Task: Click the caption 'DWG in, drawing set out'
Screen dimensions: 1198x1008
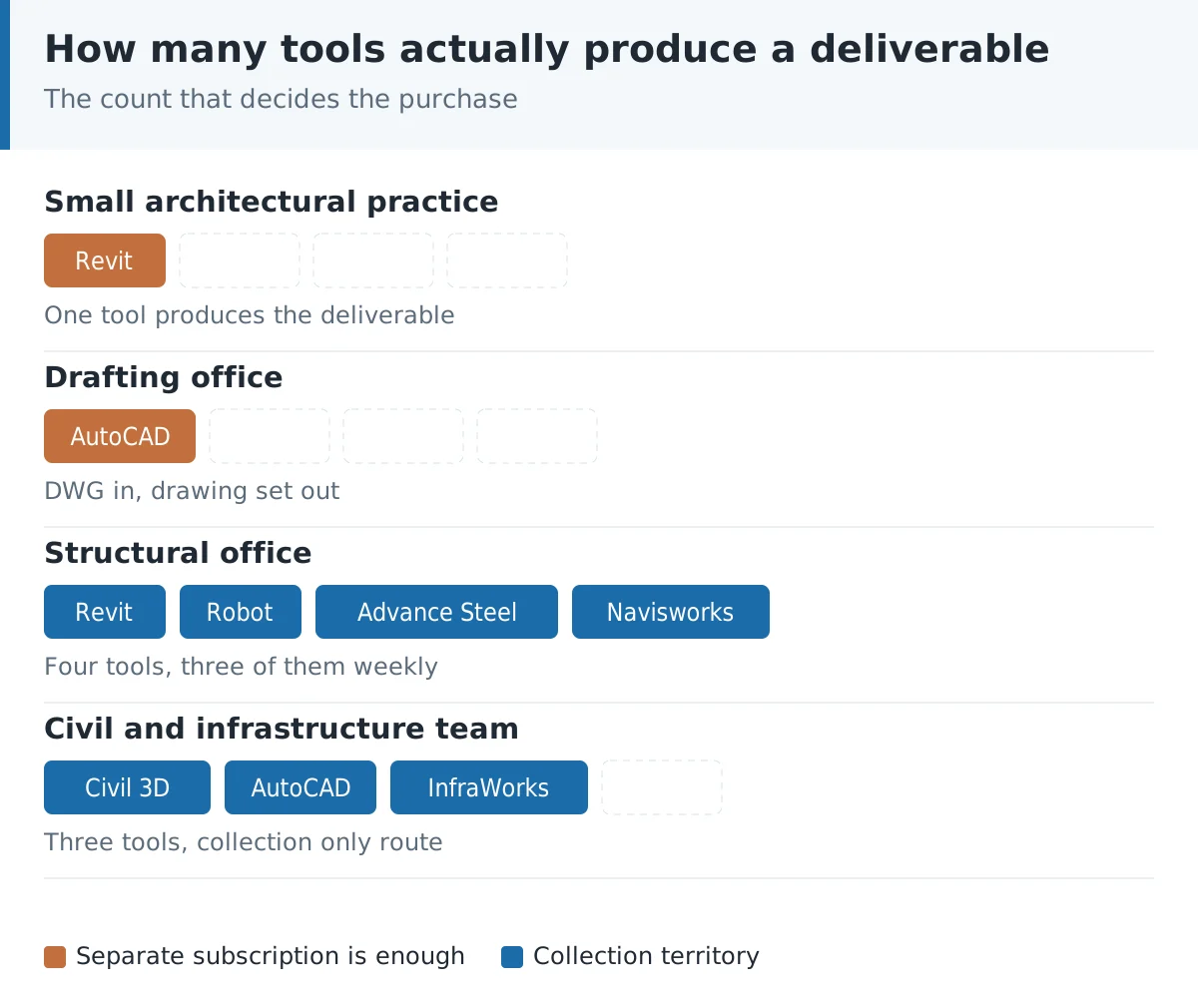Action: coord(192,491)
